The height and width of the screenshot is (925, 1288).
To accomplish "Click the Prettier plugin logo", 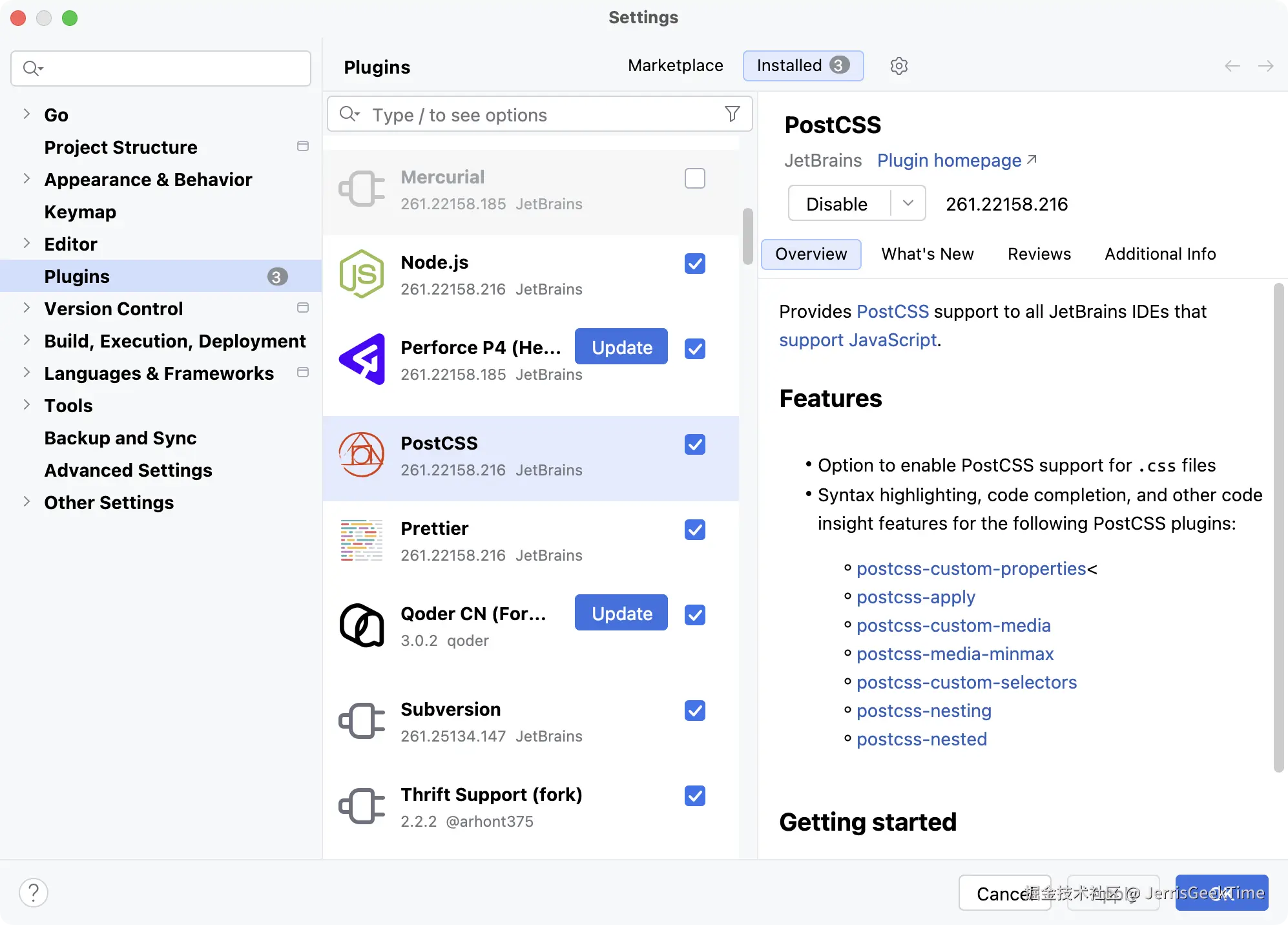I will point(362,540).
